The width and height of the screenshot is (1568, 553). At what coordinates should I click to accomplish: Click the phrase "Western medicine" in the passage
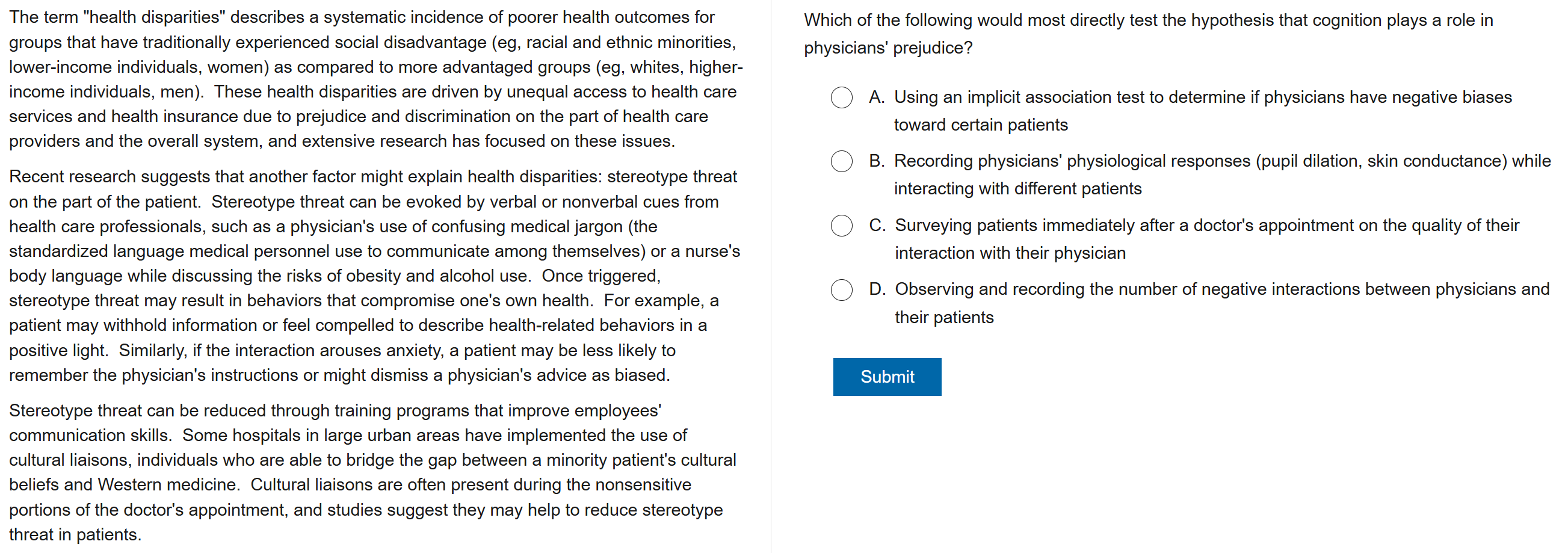pos(167,485)
